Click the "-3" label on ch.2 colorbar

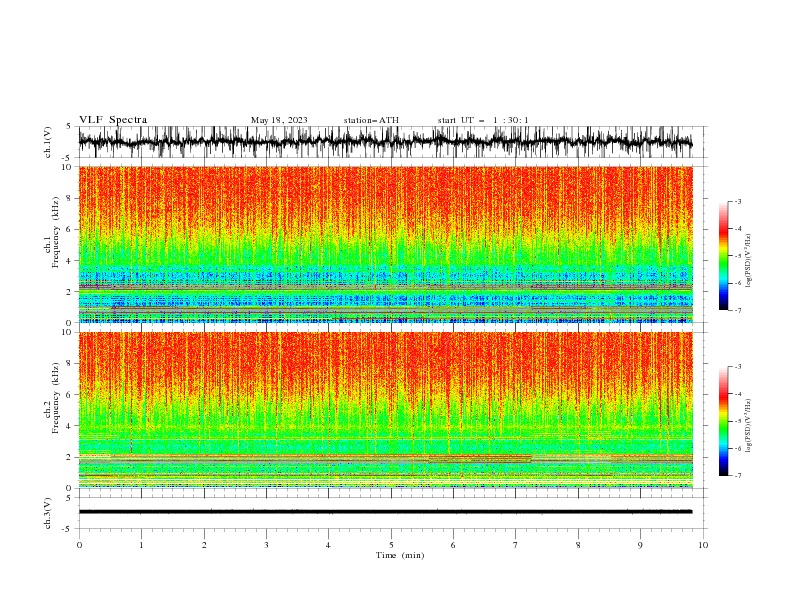738,367
